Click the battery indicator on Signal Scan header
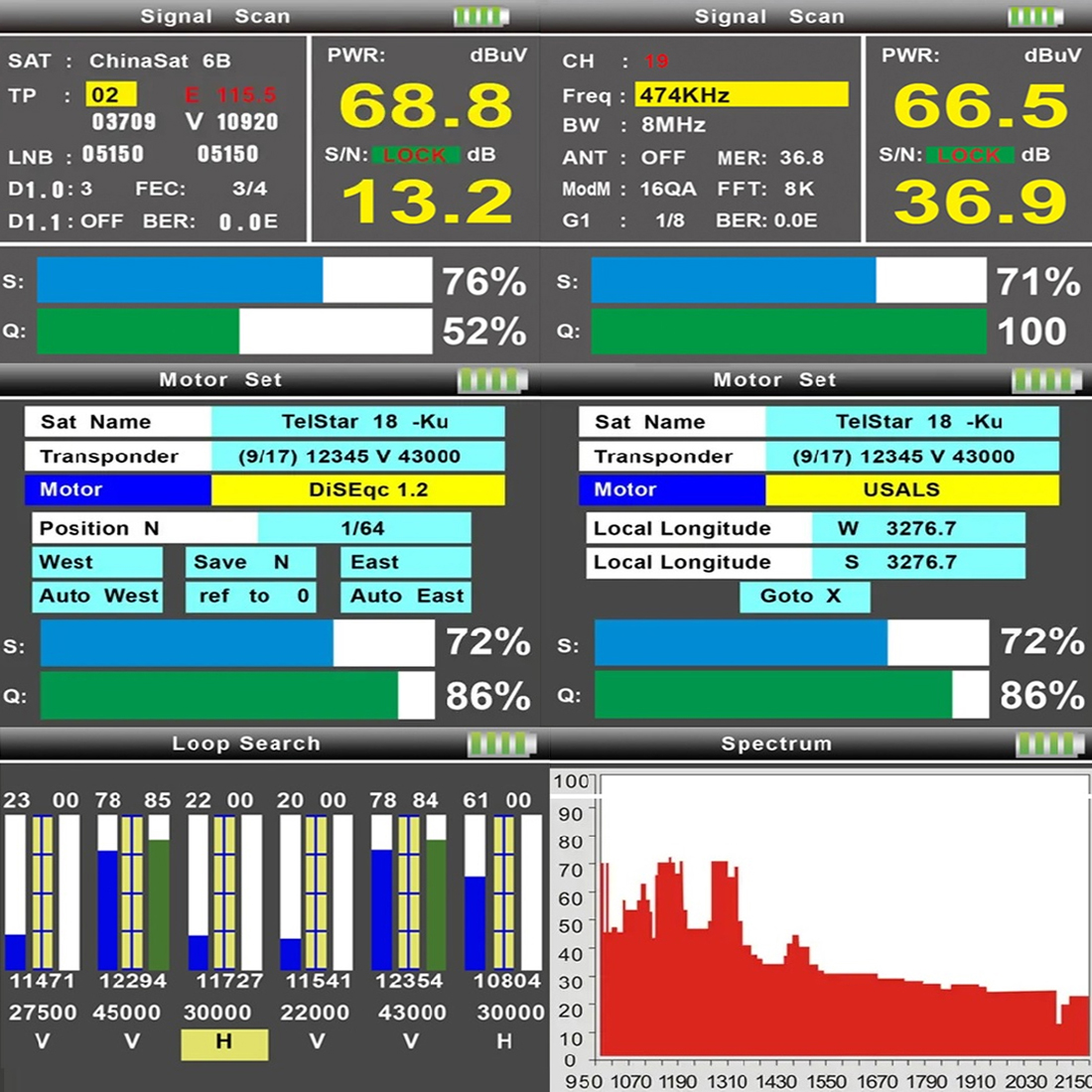This screenshot has height=1092, width=1092. pos(483,16)
